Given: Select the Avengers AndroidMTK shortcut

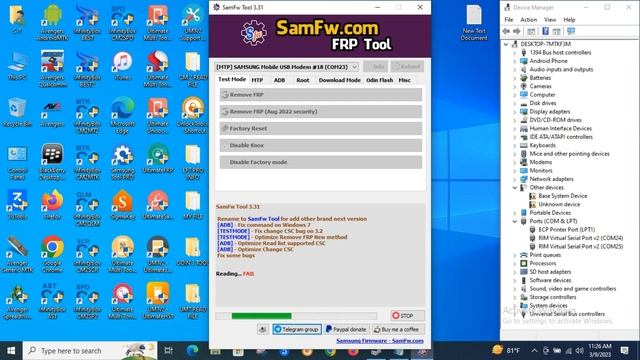Looking at the screenshot, I should click(52, 22).
